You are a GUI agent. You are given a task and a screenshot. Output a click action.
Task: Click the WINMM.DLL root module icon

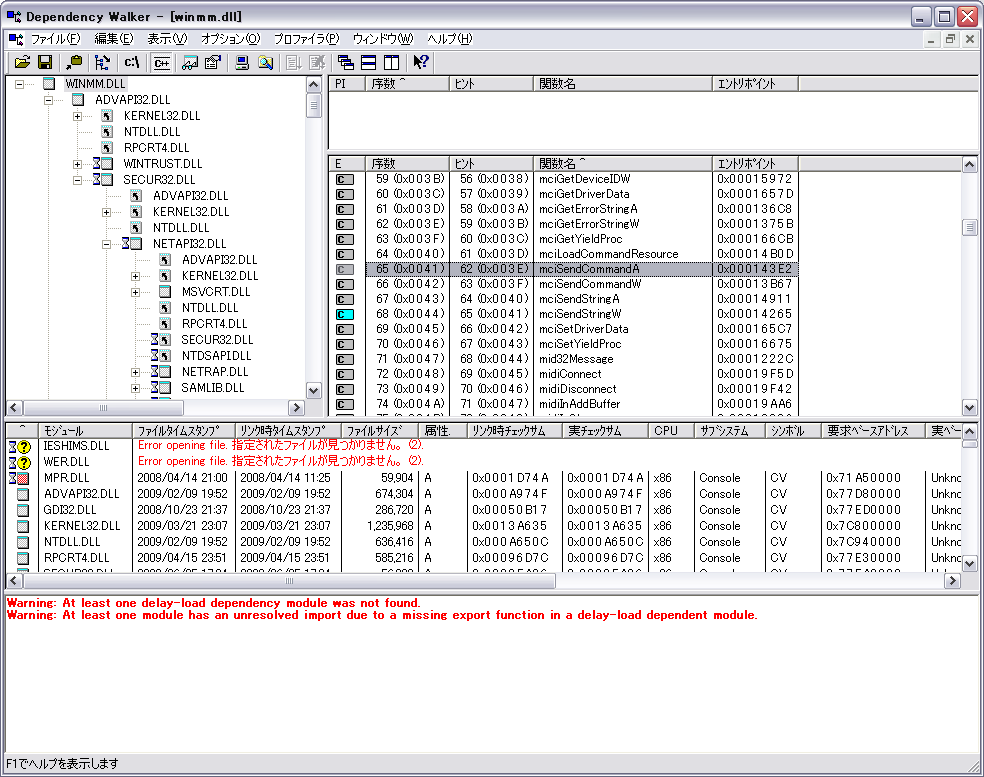50,83
